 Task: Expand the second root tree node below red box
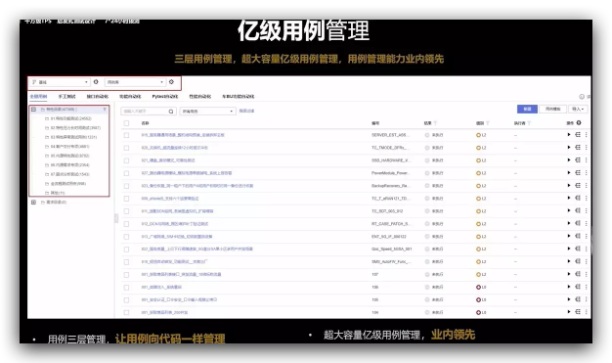pos(34,202)
